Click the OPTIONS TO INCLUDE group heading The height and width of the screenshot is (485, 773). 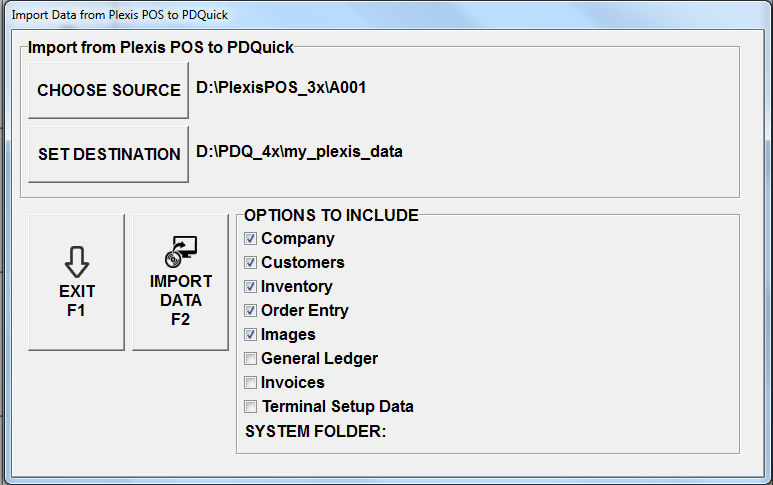331,215
